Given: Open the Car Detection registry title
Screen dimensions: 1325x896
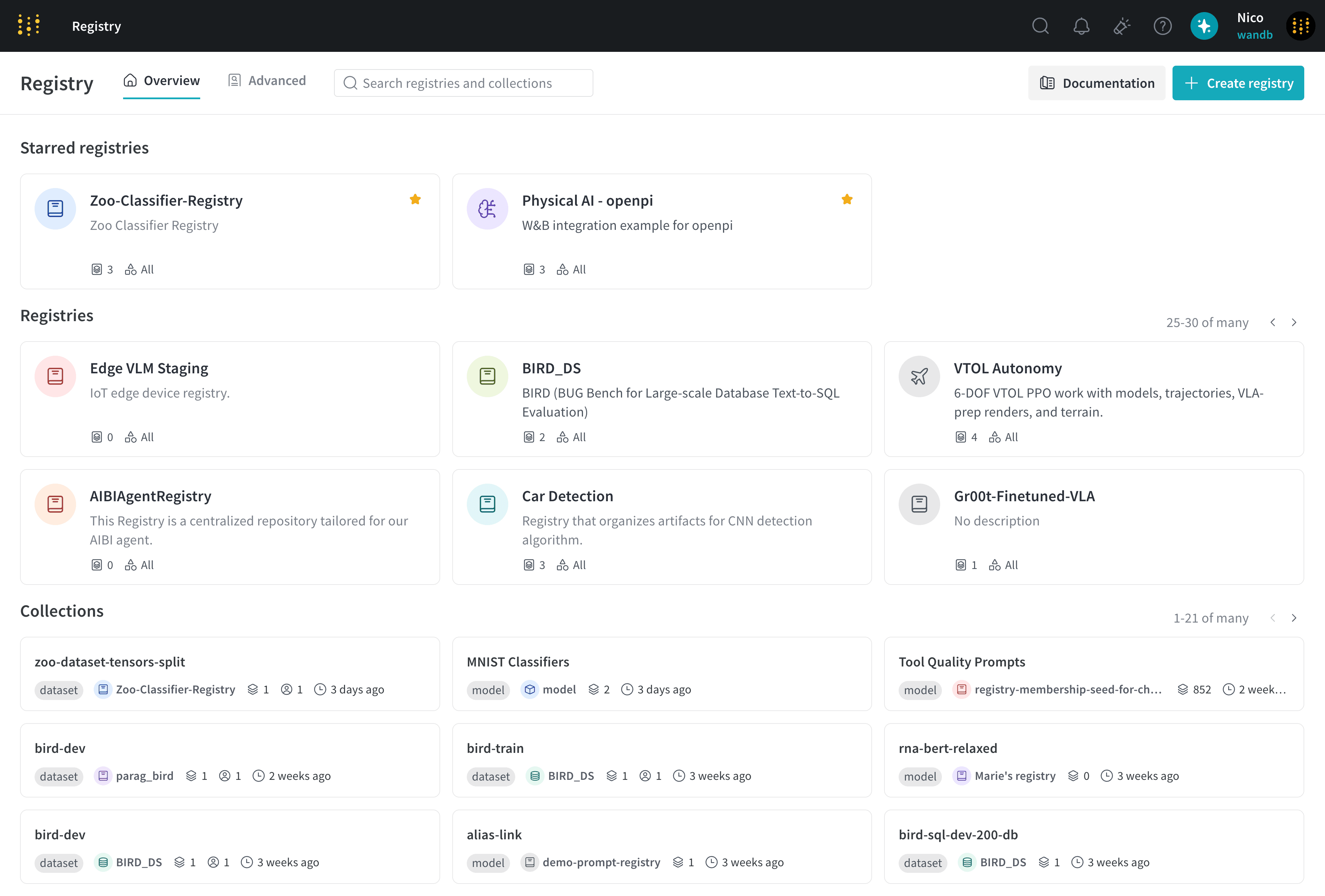Looking at the screenshot, I should tap(567, 496).
